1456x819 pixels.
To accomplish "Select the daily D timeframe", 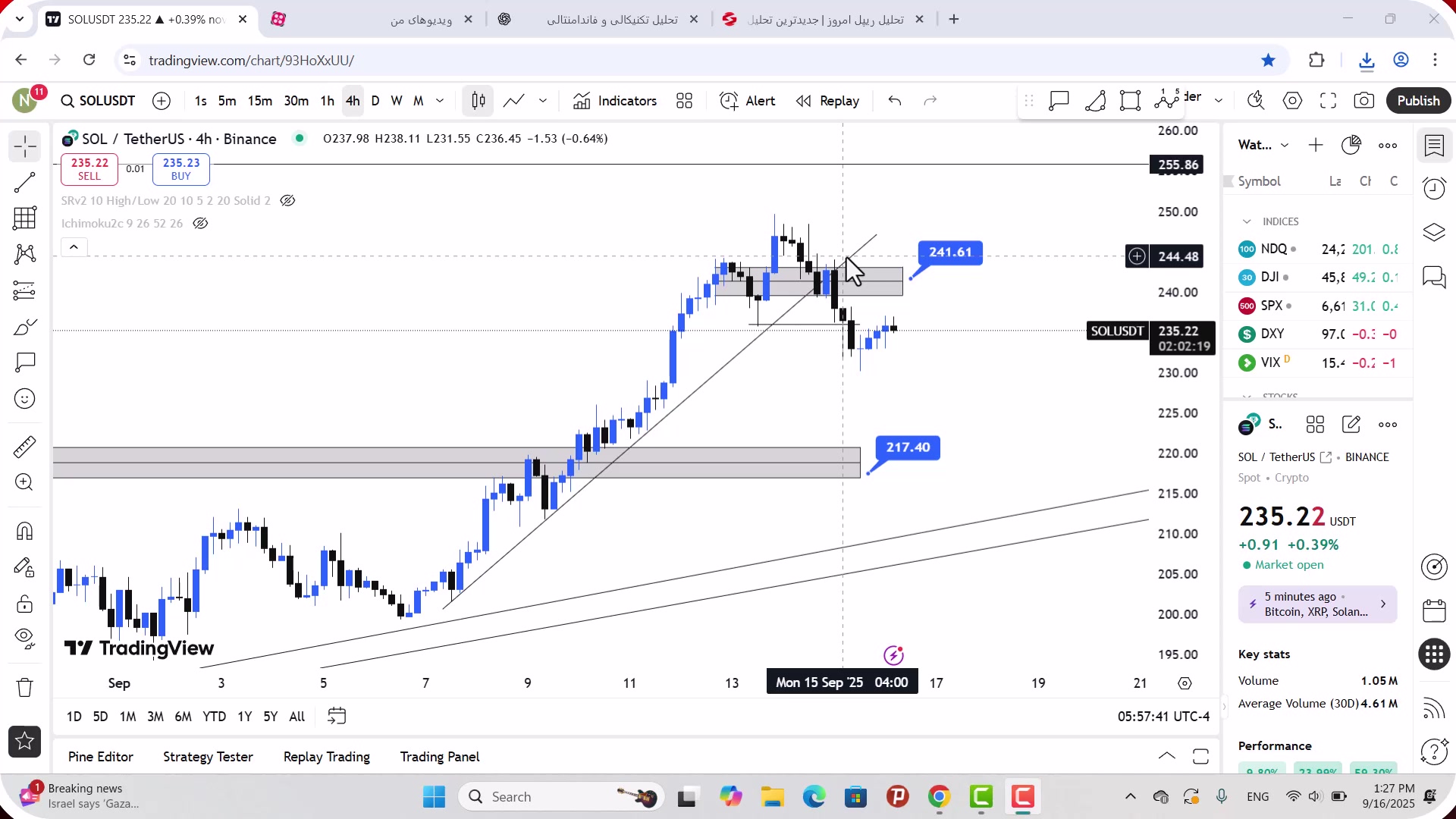I will pos(375,101).
